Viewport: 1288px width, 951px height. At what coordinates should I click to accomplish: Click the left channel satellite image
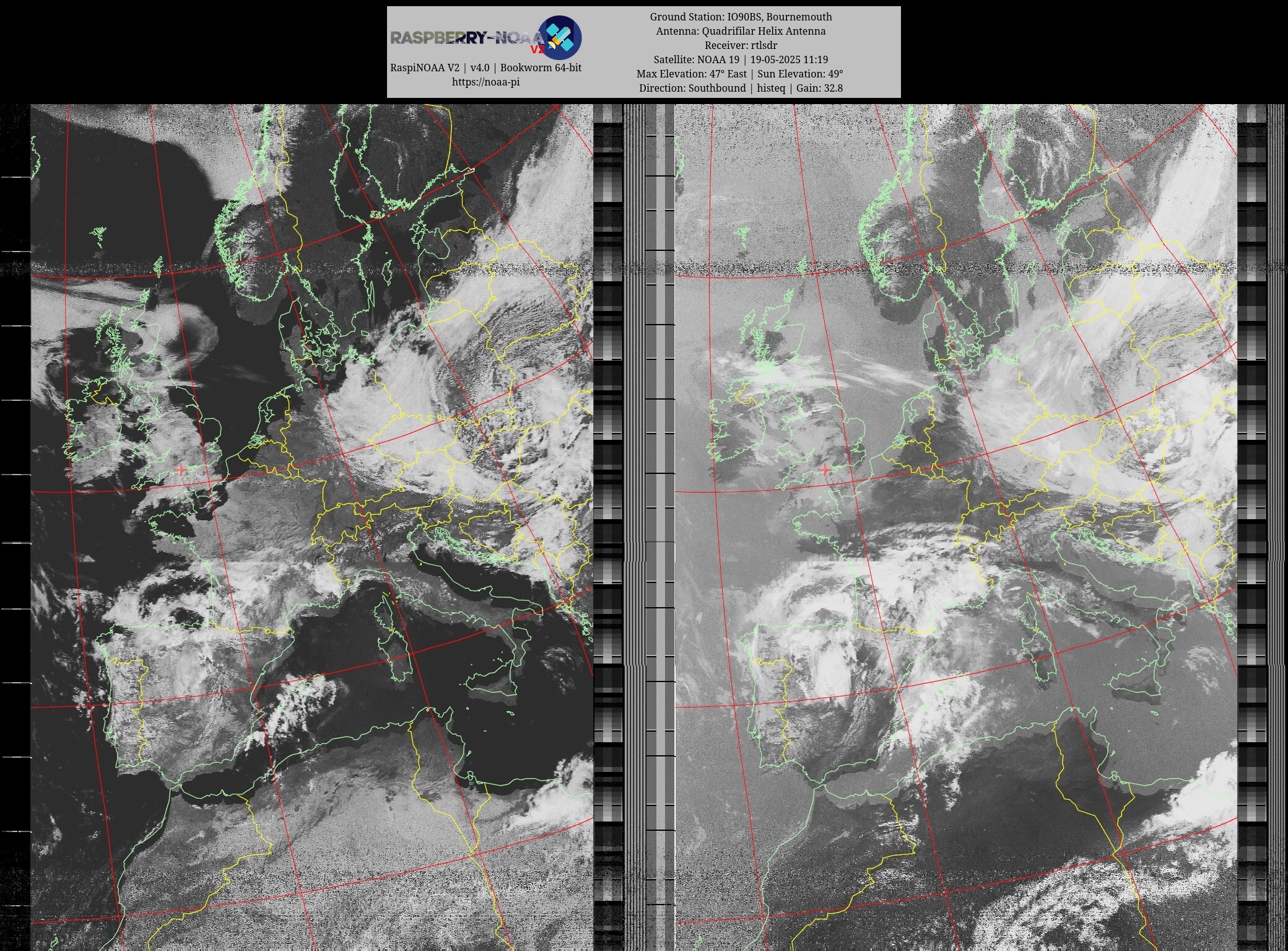312,527
